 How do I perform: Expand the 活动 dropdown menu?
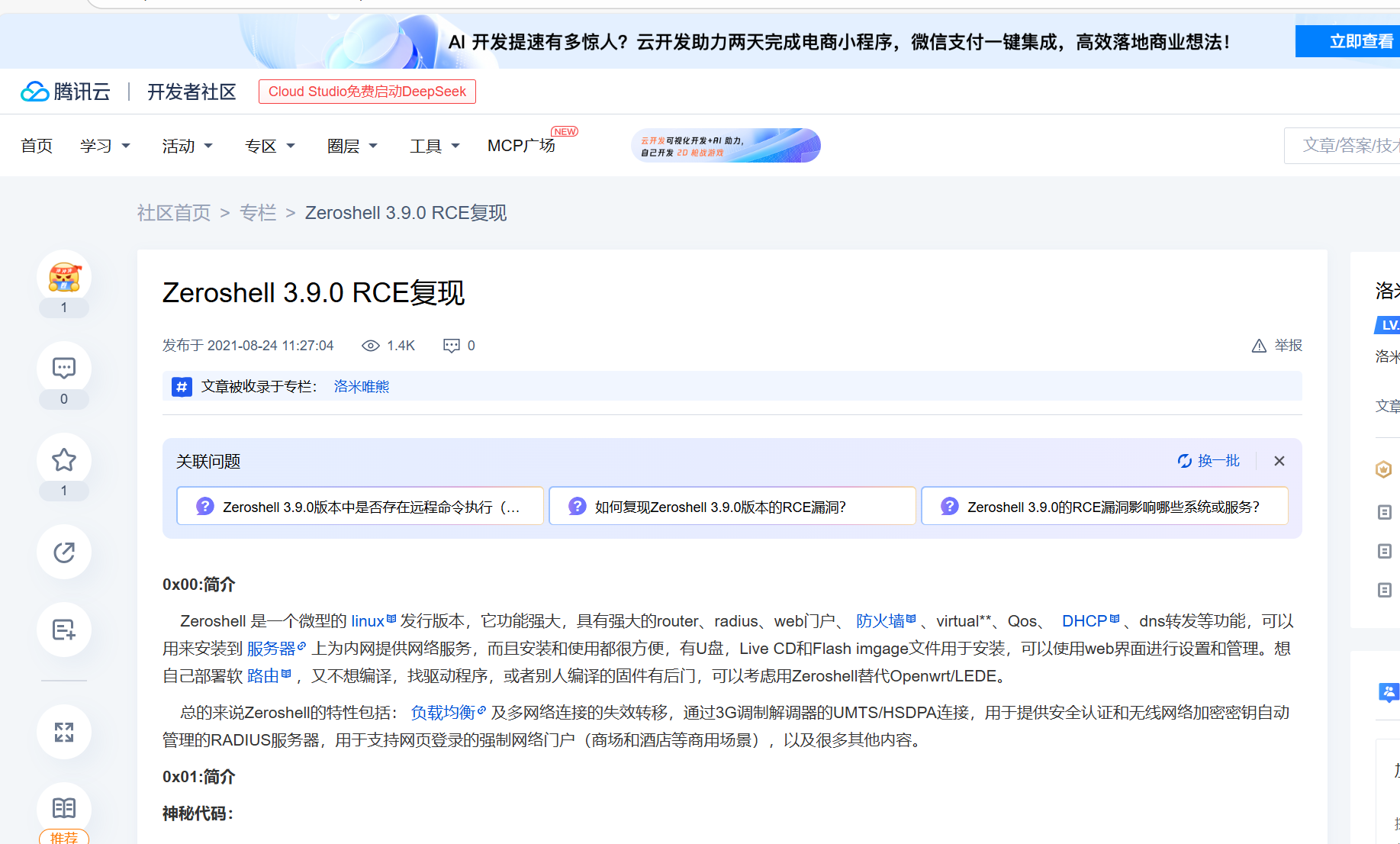(x=187, y=146)
